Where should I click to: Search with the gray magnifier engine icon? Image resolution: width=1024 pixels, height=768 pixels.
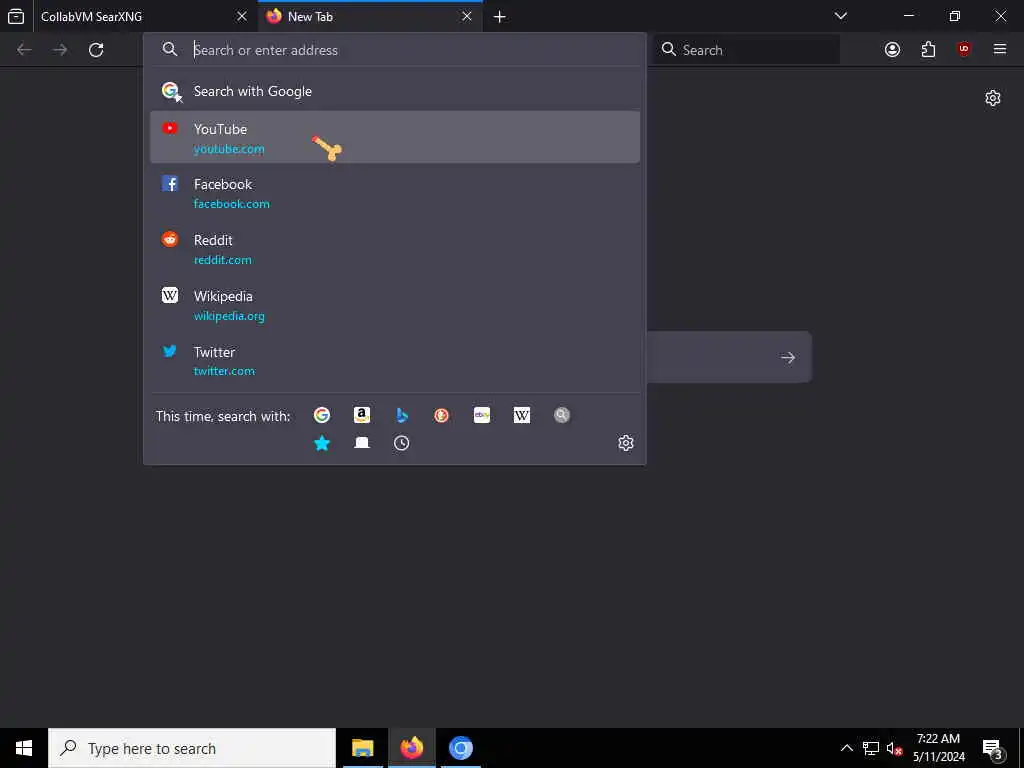point(562,415)
